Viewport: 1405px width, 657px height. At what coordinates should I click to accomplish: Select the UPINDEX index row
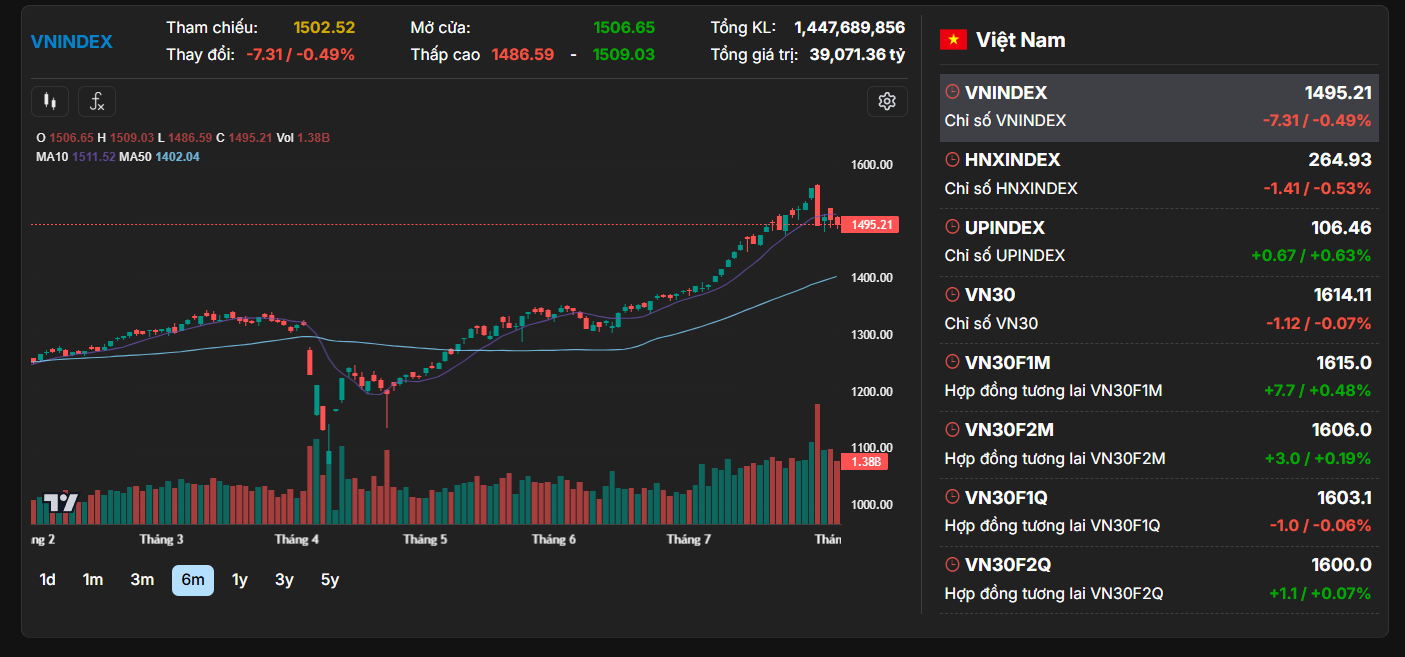tap(1159, 242)
